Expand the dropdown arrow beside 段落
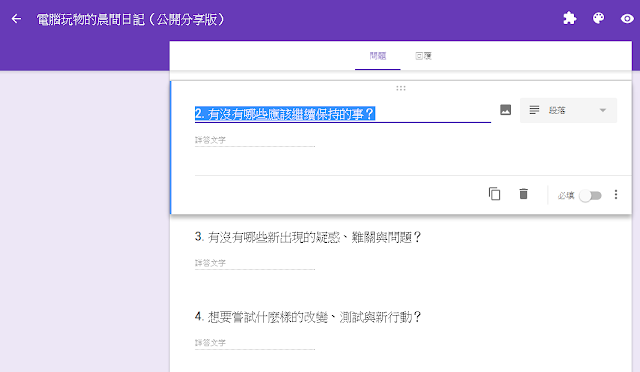Screen dimensions: 640x372 tap(602, 110)
